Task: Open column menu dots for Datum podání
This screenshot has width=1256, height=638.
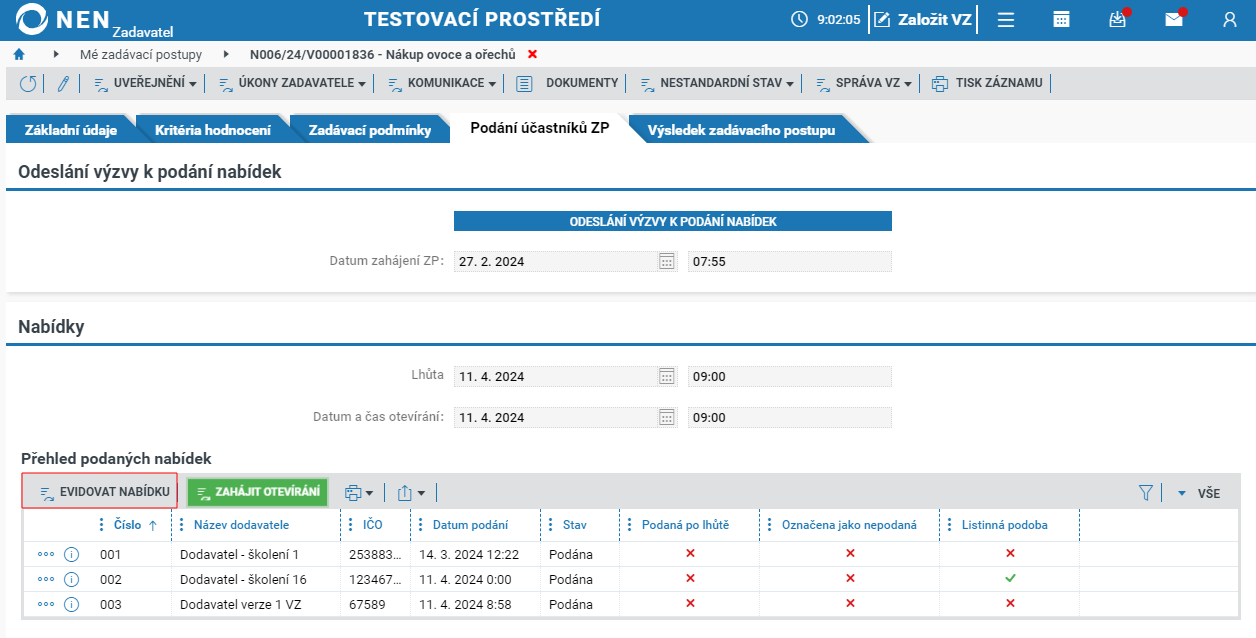Action: point(420,525)
